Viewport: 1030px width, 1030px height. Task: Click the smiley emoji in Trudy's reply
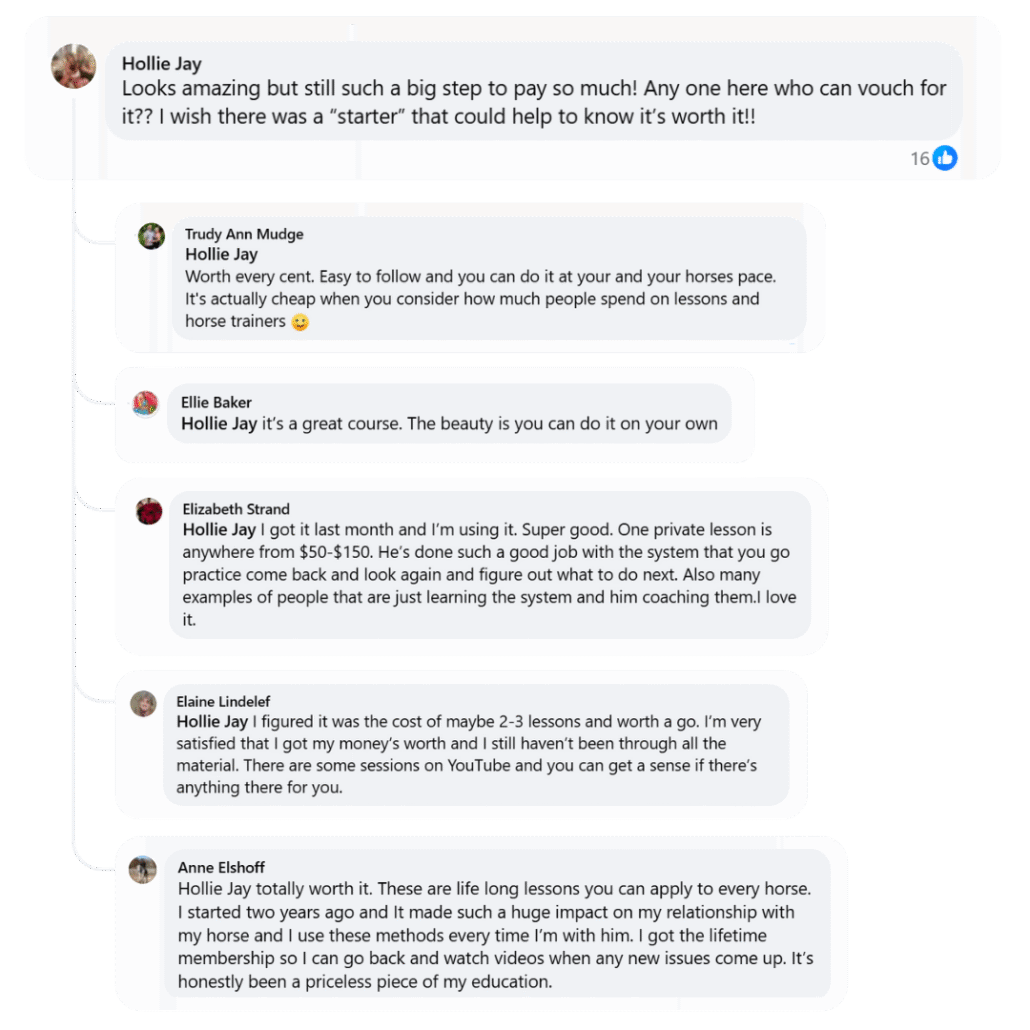(300, 323)
